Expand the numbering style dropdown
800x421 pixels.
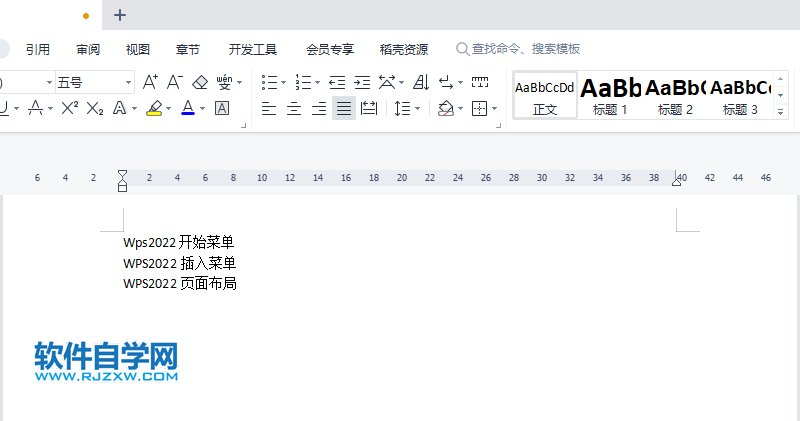click(317, 83)
